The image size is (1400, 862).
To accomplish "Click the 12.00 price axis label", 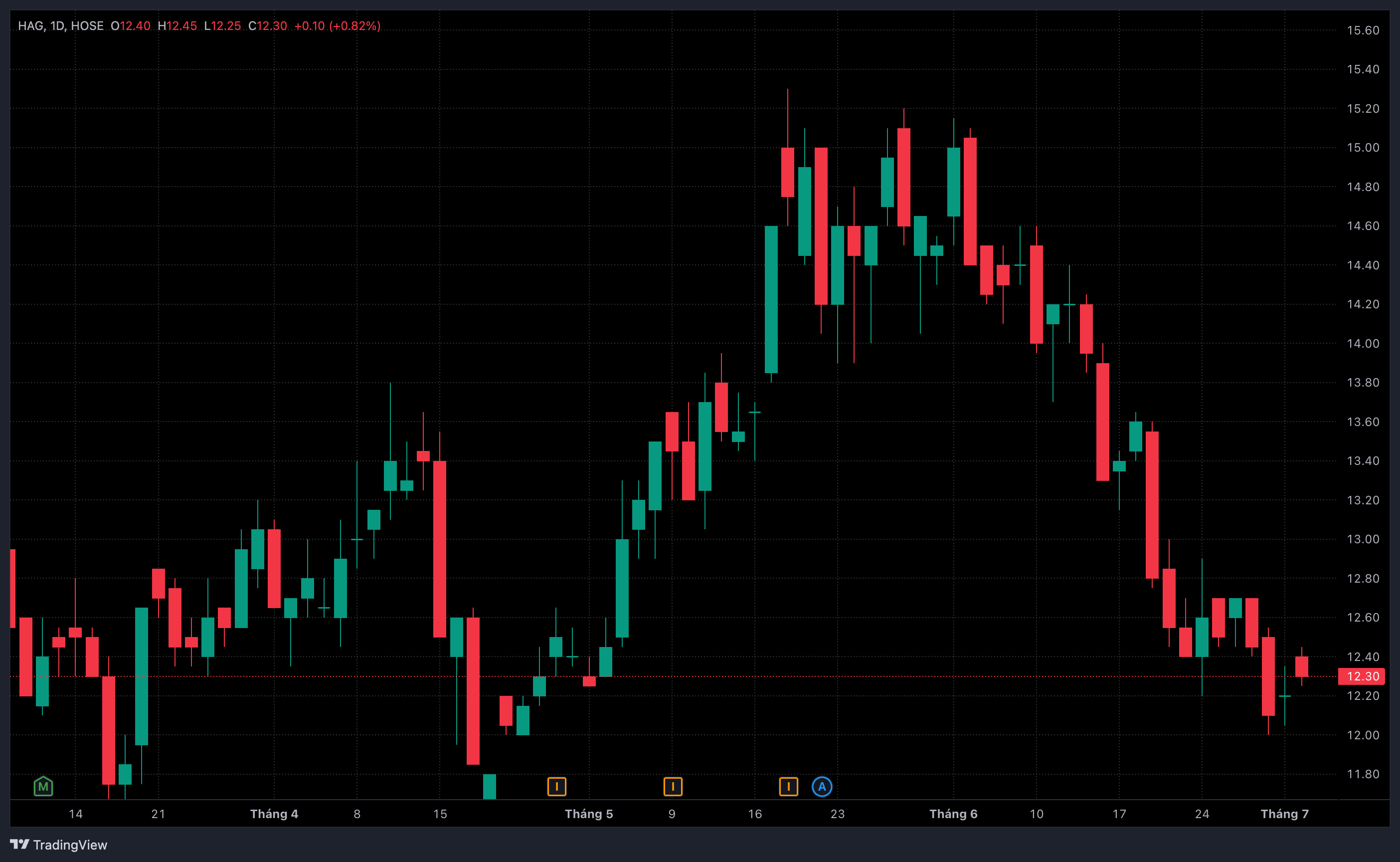I will [x=1363, y=735].
